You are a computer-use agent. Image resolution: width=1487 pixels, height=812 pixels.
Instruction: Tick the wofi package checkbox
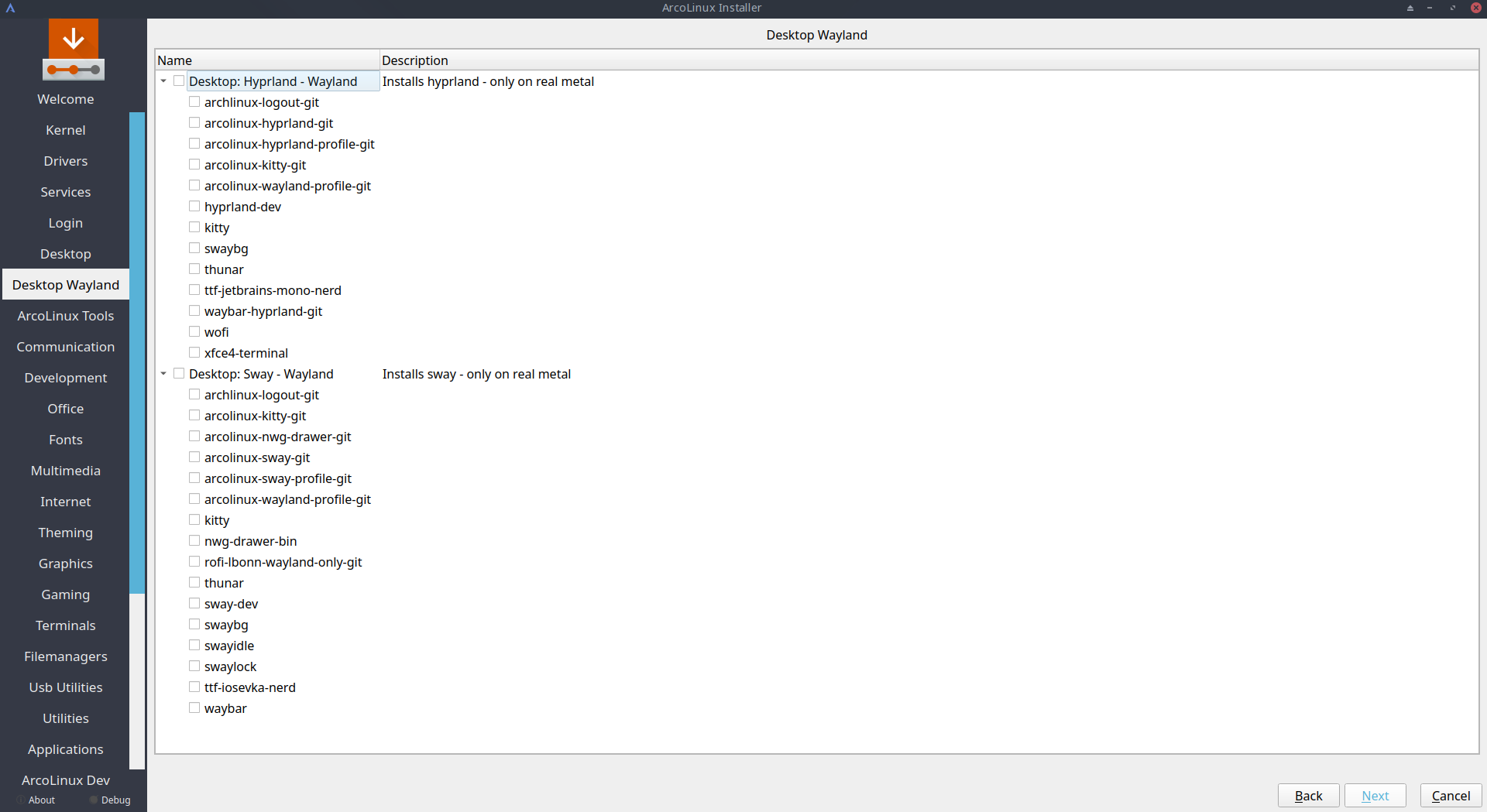[x=194, y=332]
